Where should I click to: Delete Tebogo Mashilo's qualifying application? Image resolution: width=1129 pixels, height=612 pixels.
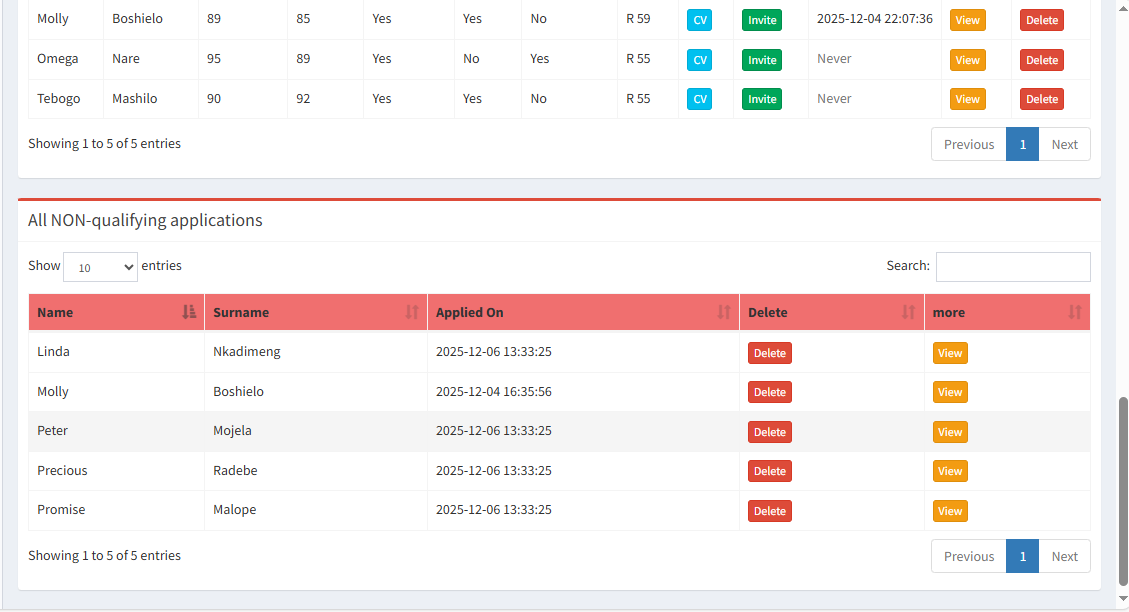(x=1041, y=99)
